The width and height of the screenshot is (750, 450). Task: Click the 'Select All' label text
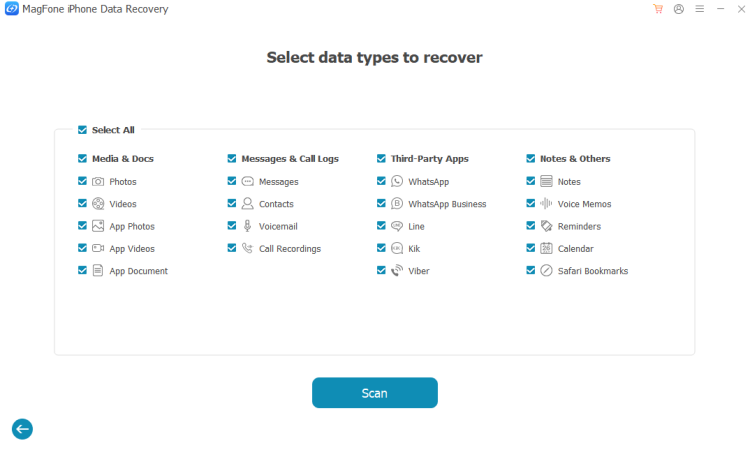pos(113,130)
